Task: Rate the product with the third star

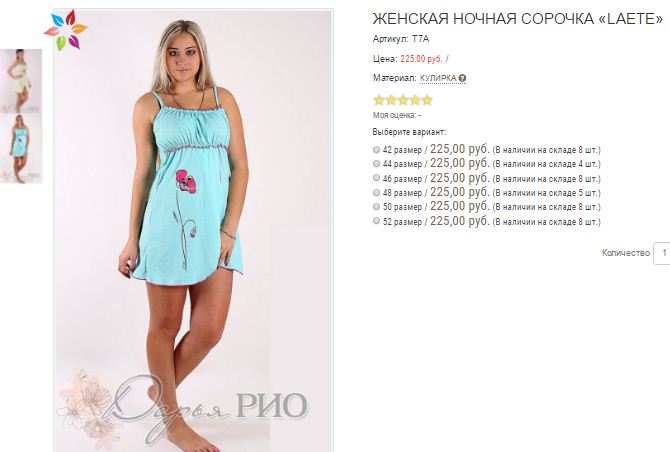Action: [403, 100]
